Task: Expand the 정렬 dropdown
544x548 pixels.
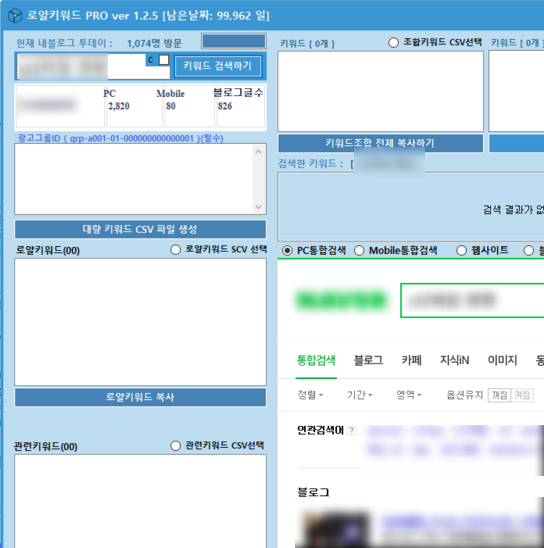Action: [310, 395]
